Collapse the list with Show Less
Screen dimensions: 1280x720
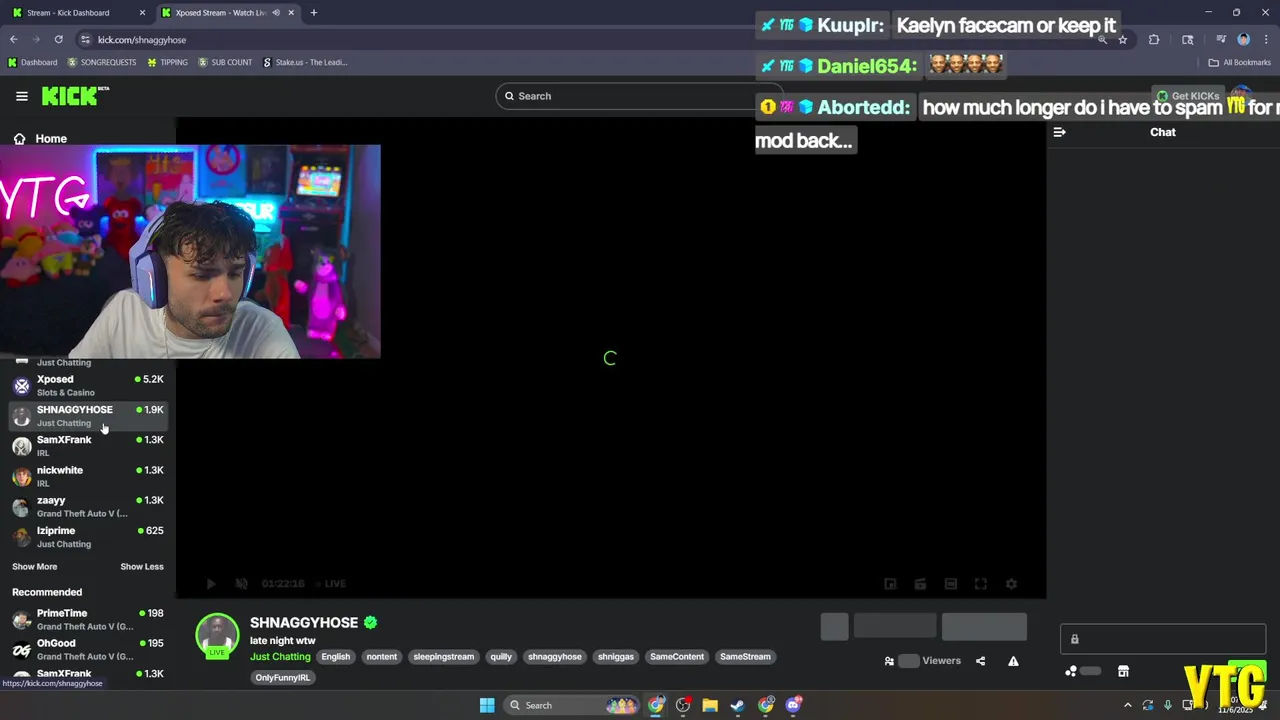tap(142, 567)
